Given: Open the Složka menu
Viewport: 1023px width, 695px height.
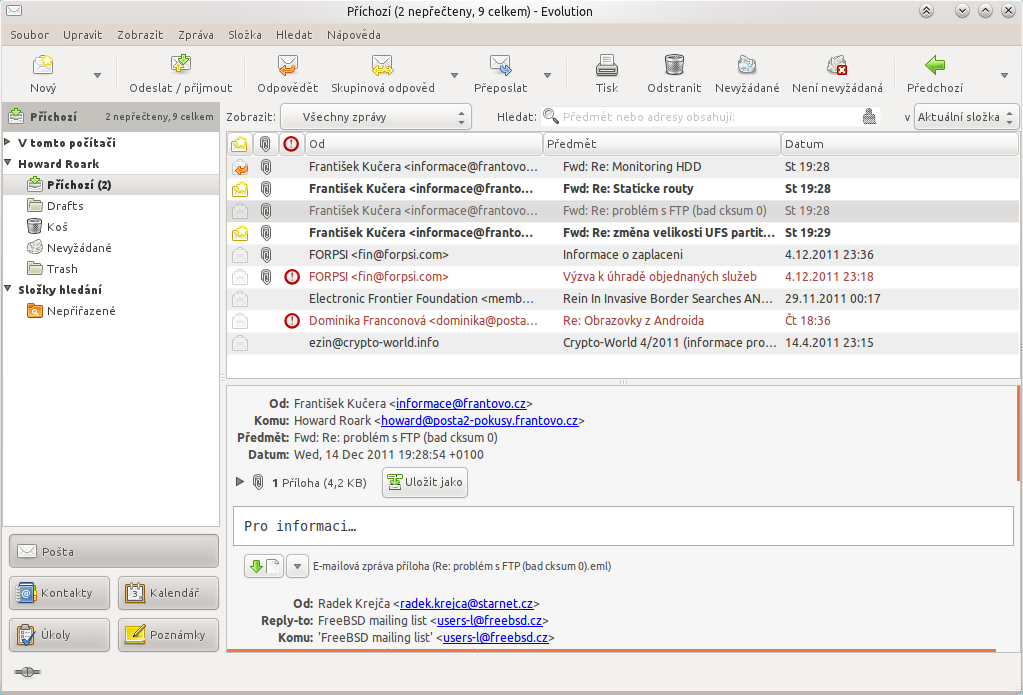Looking at the screenshot, I should click(245, 34).
